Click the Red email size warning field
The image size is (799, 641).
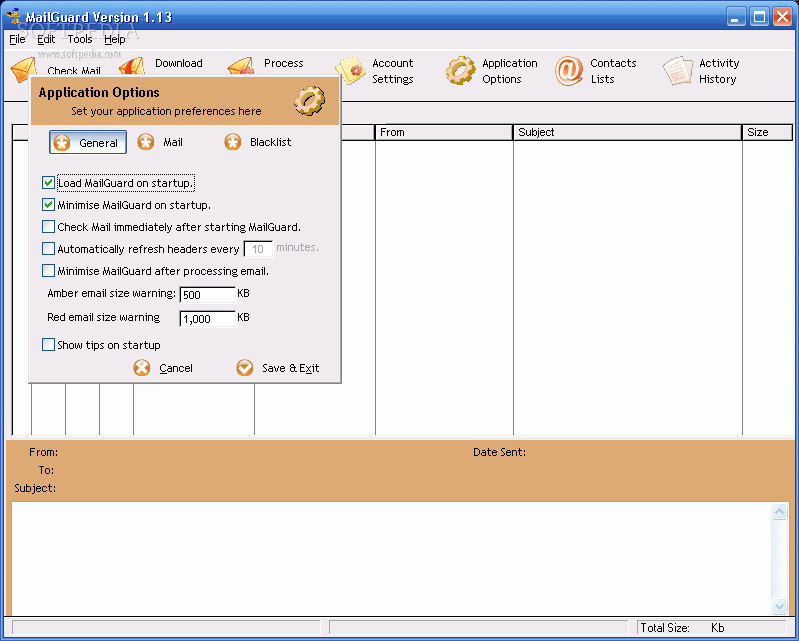click(207, 319)
